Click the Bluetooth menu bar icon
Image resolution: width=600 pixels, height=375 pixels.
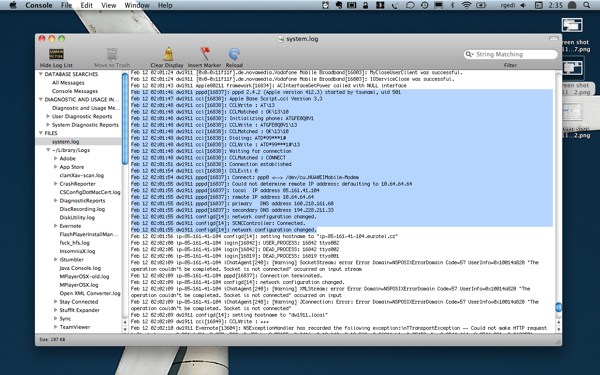452,5
